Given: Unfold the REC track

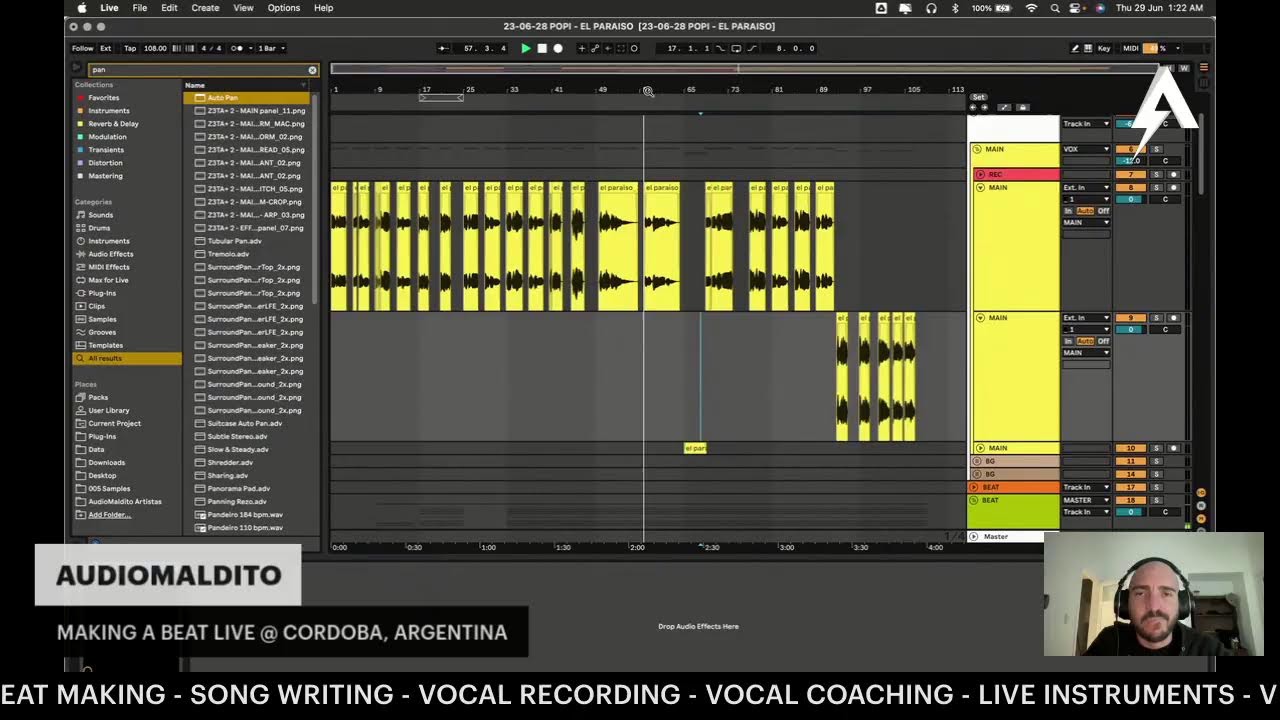Looking at the screenshot, I should (x=980, y=175).
